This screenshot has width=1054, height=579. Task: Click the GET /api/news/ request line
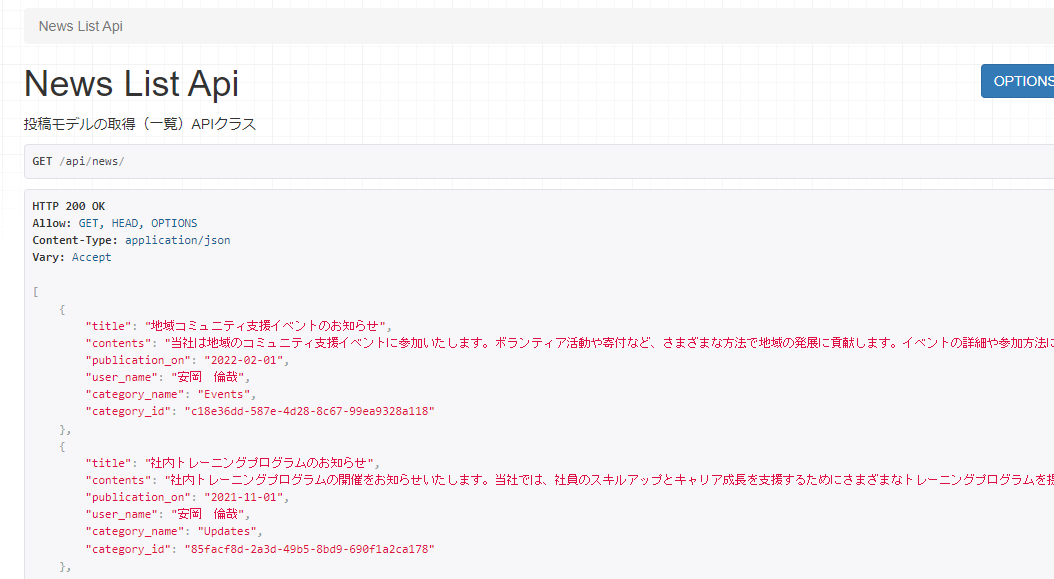[x=78, y=161]
